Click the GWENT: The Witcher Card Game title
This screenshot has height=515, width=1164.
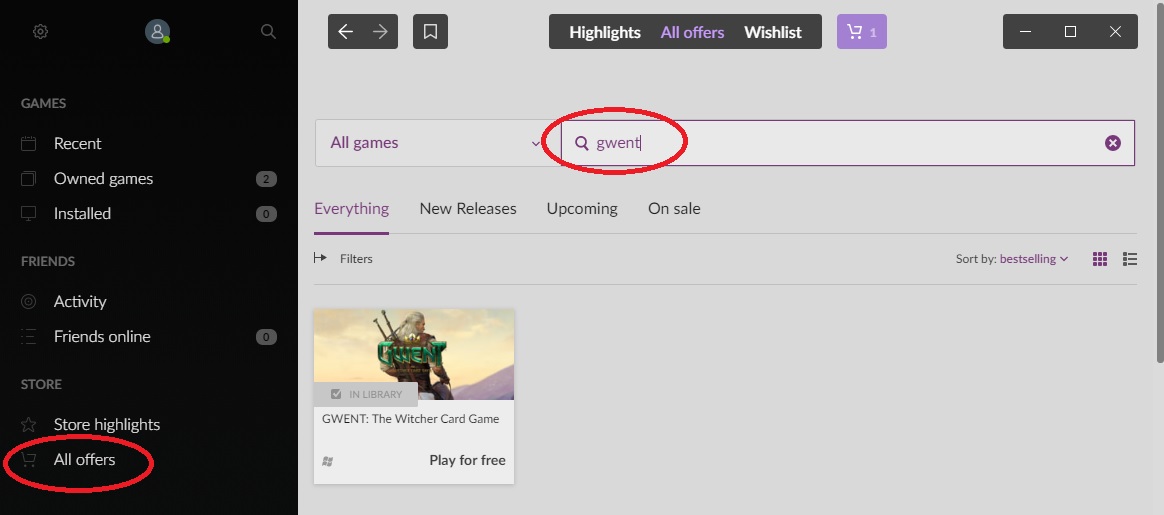(411, 419)
